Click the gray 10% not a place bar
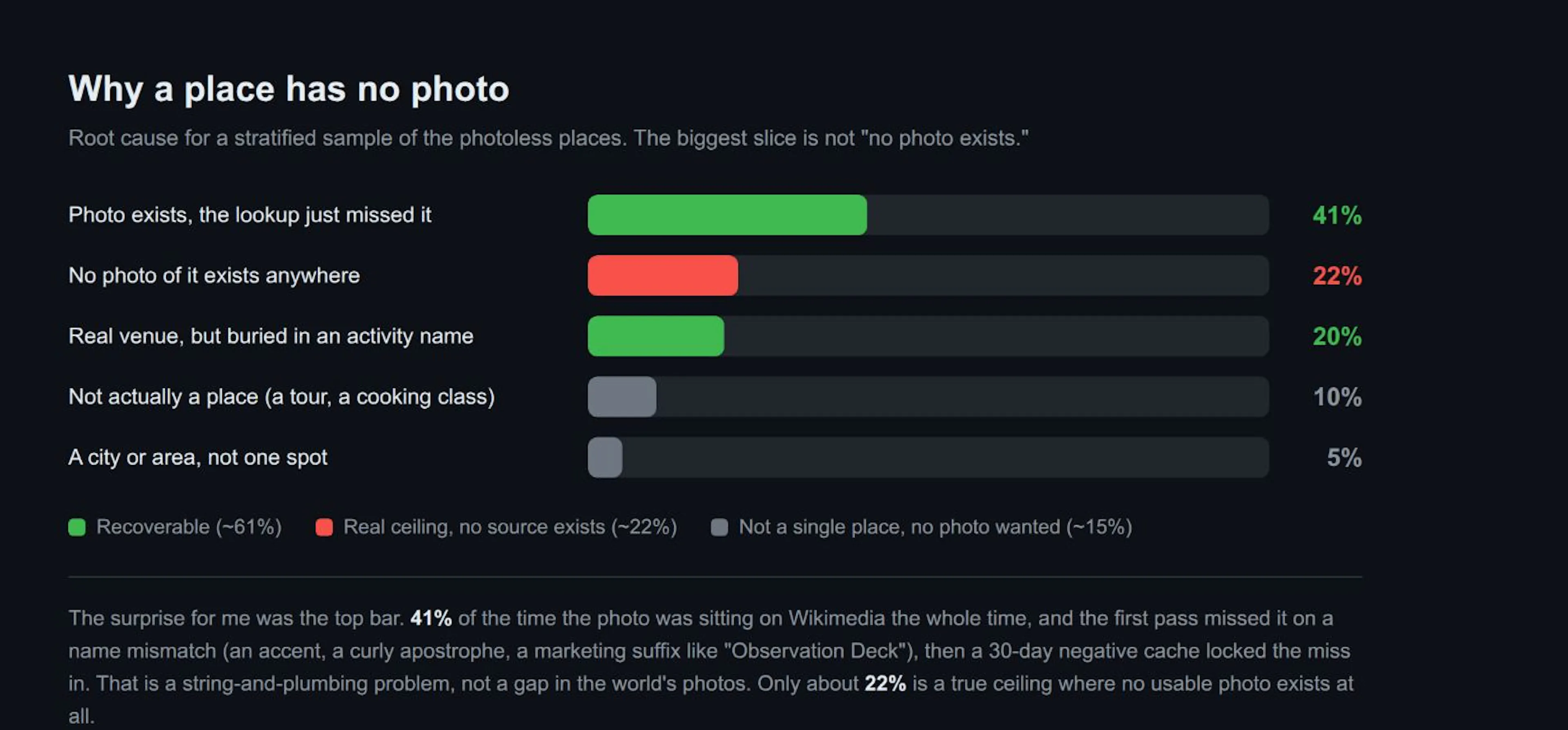This screenshot has height=730, width=1568. pyautogui.click(x=621, y=397)
